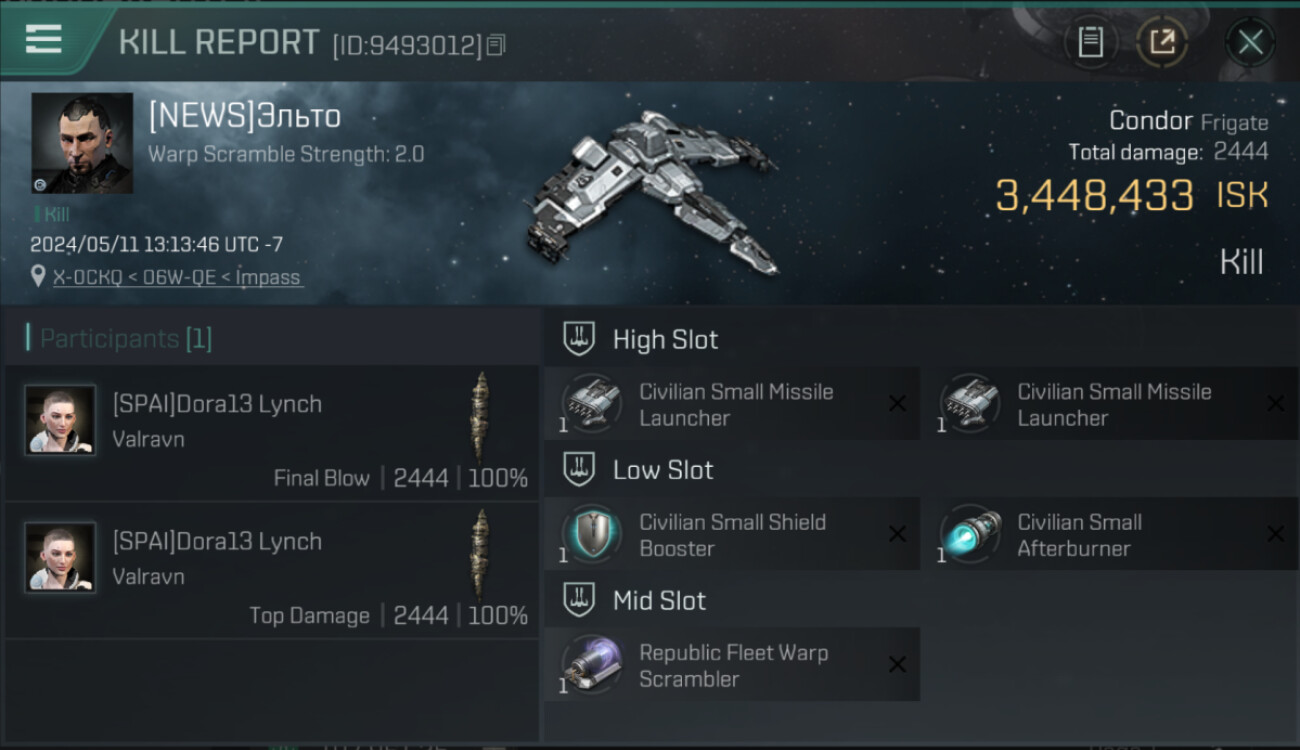
Task: Open the Final Blow participant portrait
Action: coord(61,420)
